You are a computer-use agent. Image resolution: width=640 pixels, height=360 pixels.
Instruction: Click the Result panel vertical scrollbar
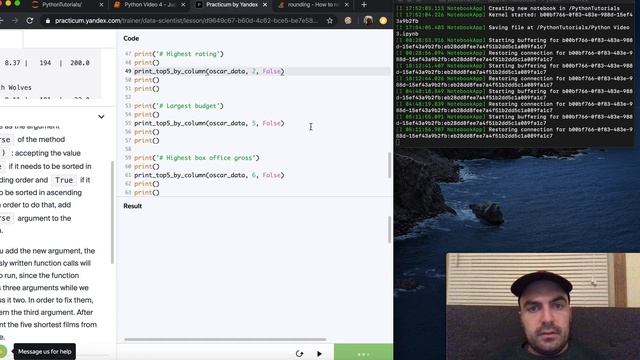click(389, 229)
